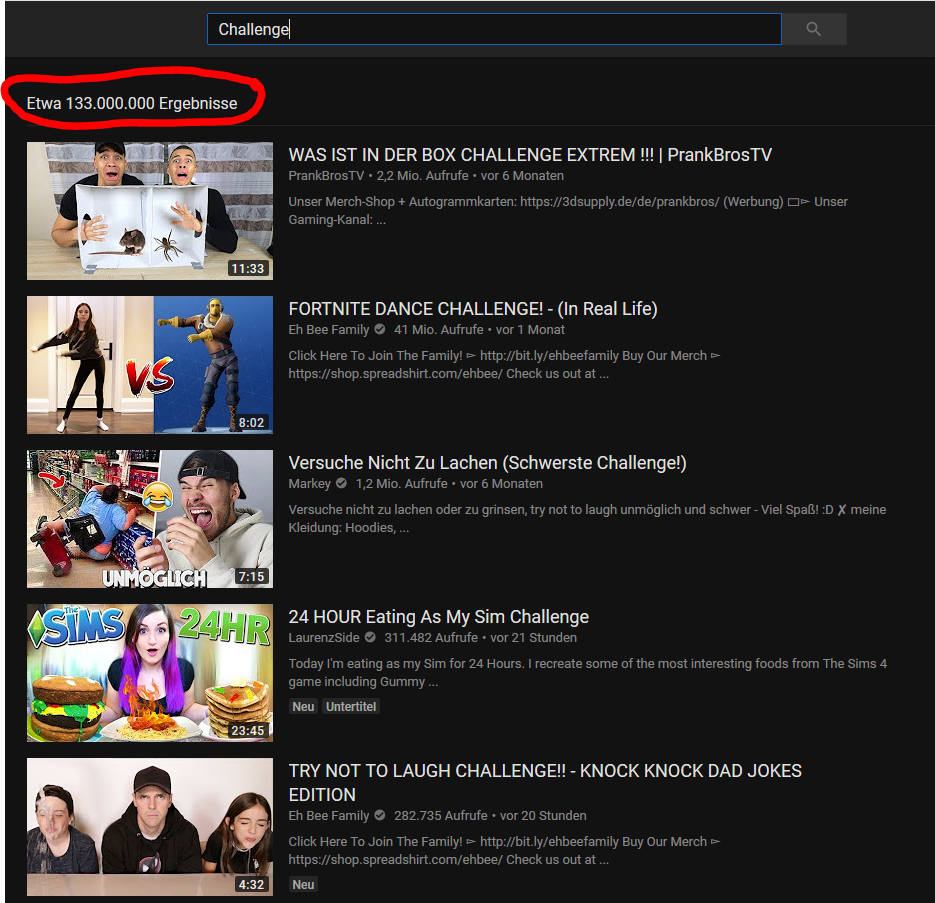Open the Knock Knock Dad Jokes thumbnail
Screen dimensions: 935x903
coord(150,826)
